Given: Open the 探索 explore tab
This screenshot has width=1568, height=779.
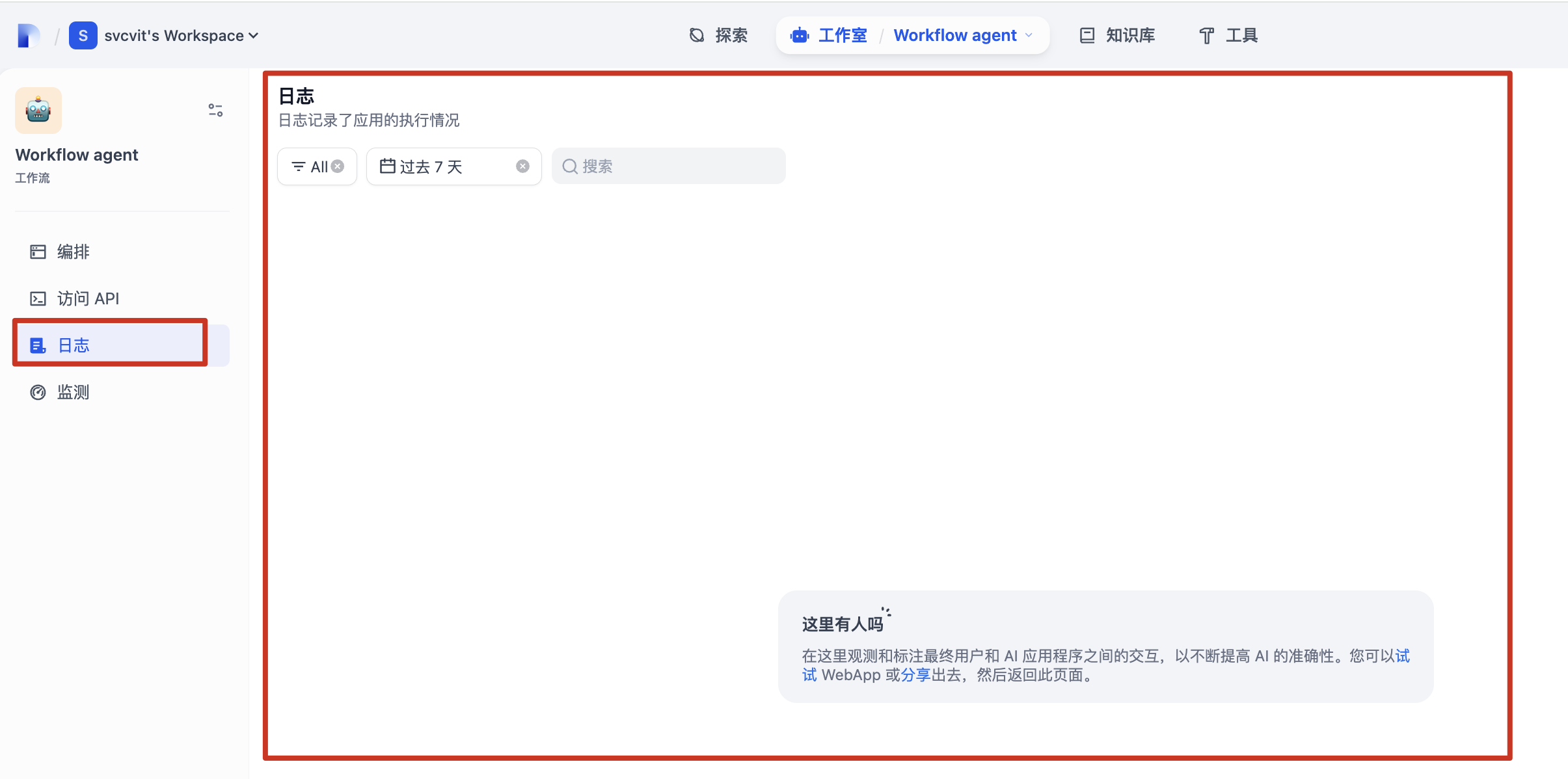Looking at the screenshot, I should [x=718, y=35].
